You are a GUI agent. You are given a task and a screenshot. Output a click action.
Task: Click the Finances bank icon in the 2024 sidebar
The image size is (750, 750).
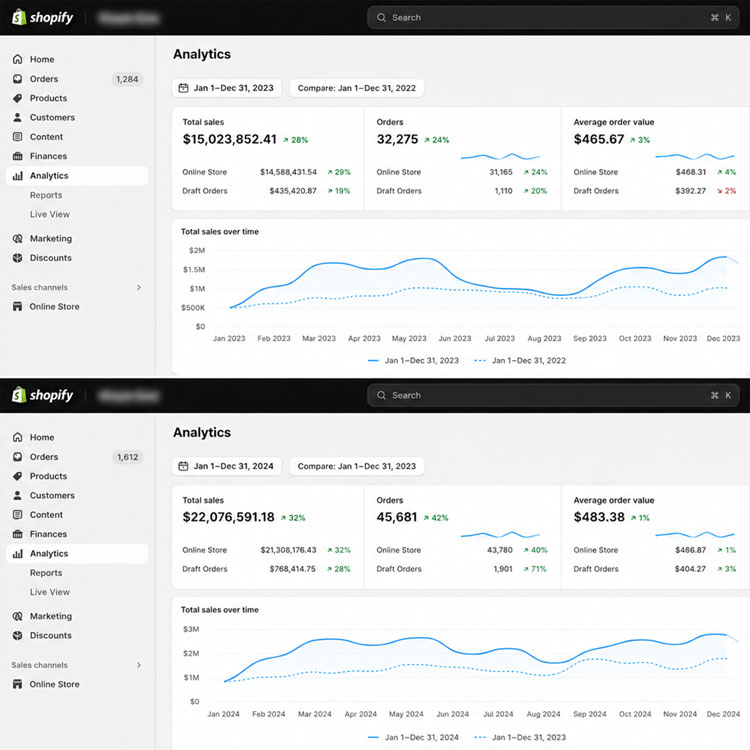(18, 534)
